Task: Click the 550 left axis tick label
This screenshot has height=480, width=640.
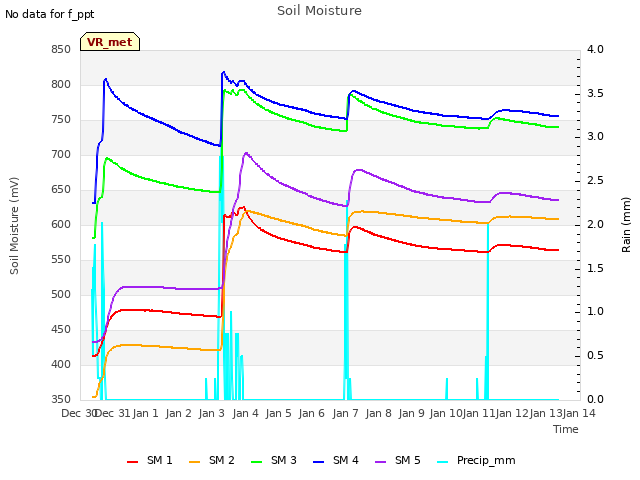Action: tap(61, 260)
